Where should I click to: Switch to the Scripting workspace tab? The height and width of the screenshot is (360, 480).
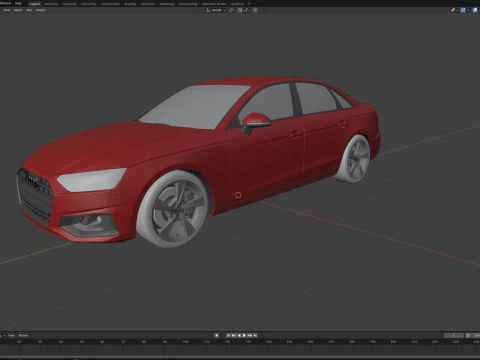pyautogui.click(x=237, y=4)
